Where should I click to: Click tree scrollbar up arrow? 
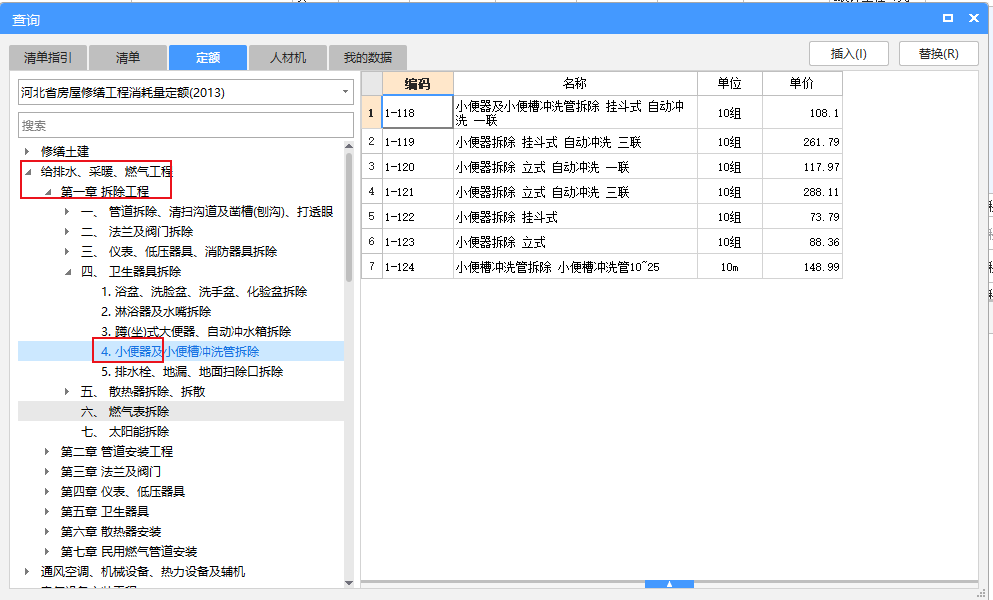(349, 146)
